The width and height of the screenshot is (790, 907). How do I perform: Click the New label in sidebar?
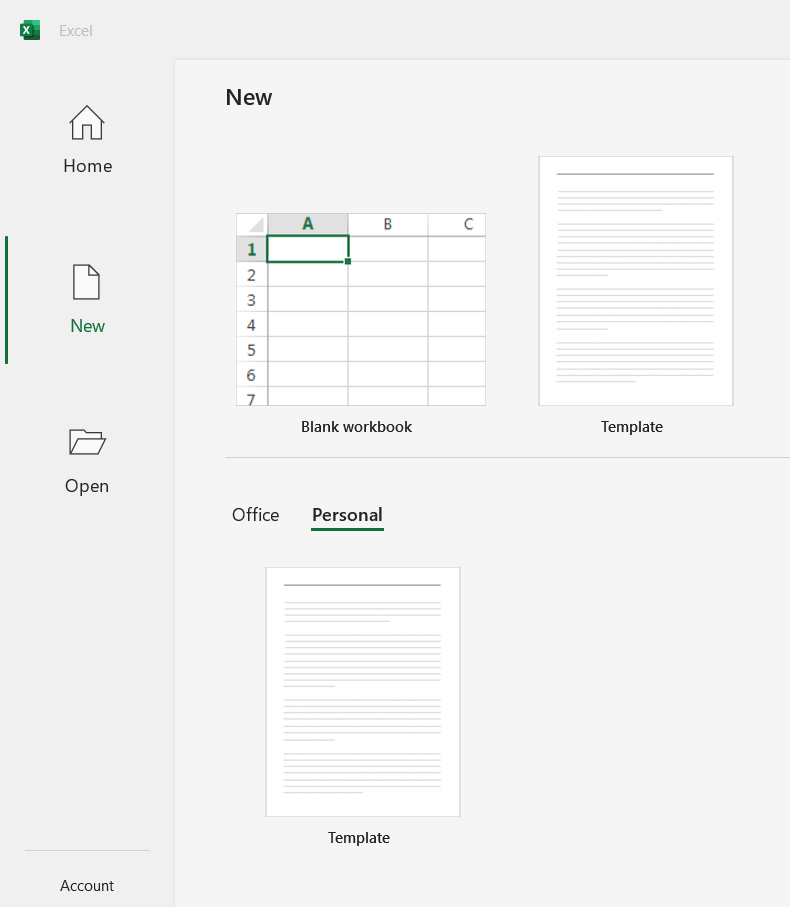pos(87,326)
